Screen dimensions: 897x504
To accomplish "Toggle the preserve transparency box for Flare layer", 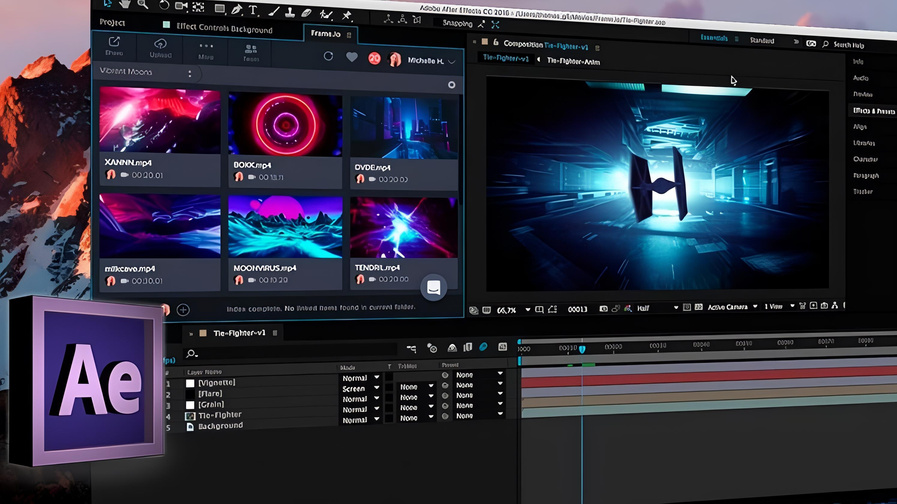I will pyautogui.click(x=389, y=387).
